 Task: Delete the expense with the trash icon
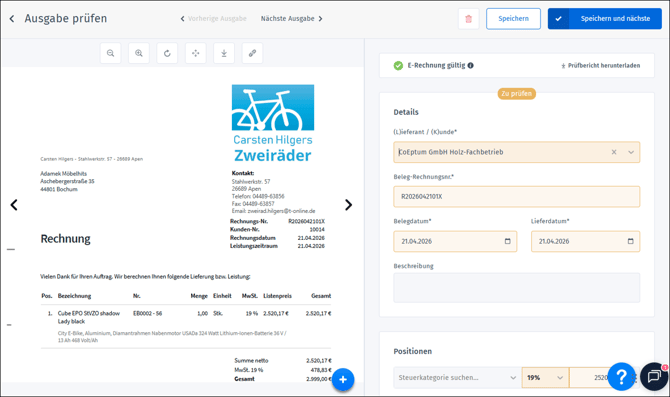click(x=468, y=19)
